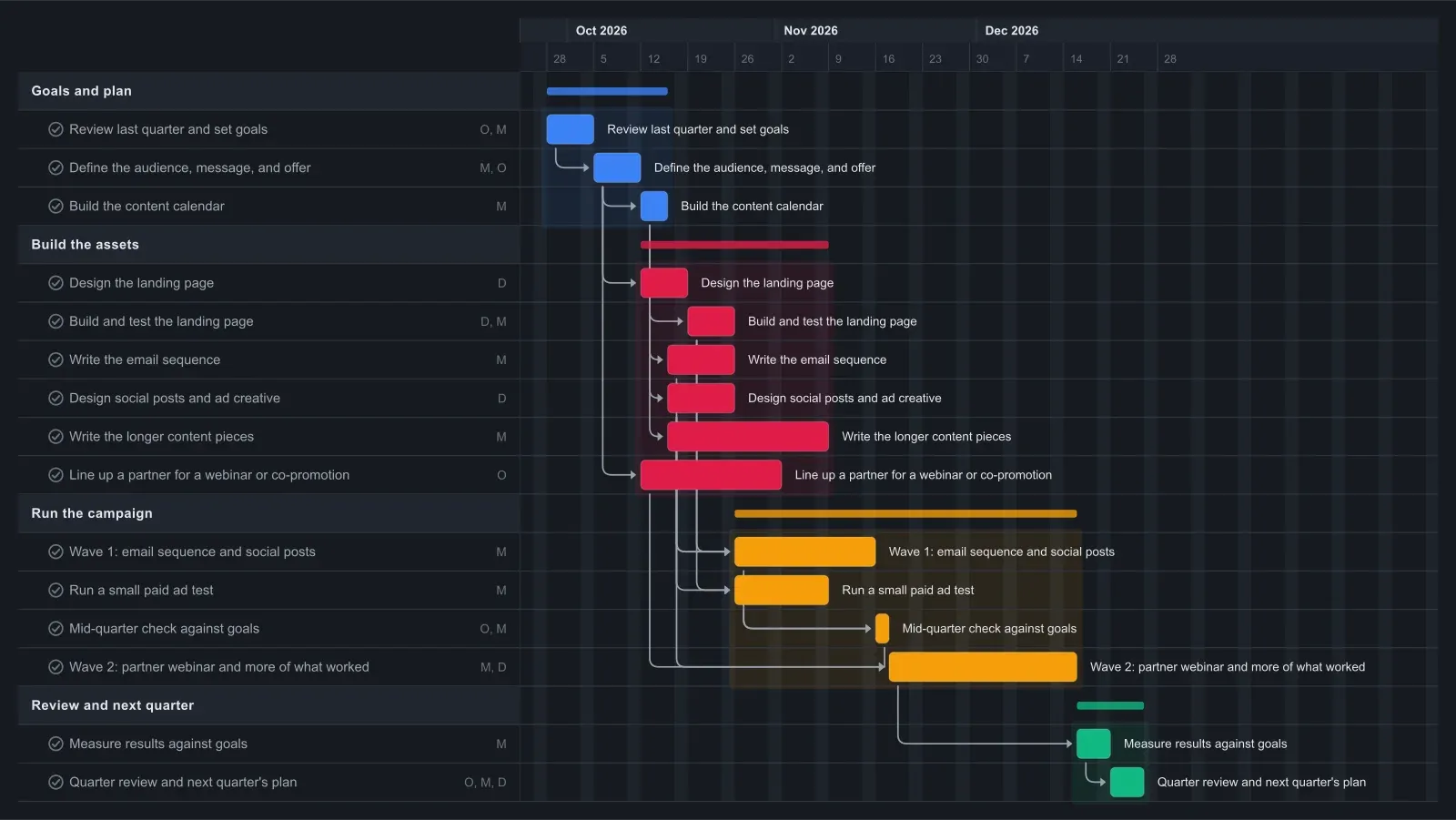The height and width of the screenshot is (820, 1456).
Task: Select the blue Gantt bar for Review last quarter
Action: point(571,129)
